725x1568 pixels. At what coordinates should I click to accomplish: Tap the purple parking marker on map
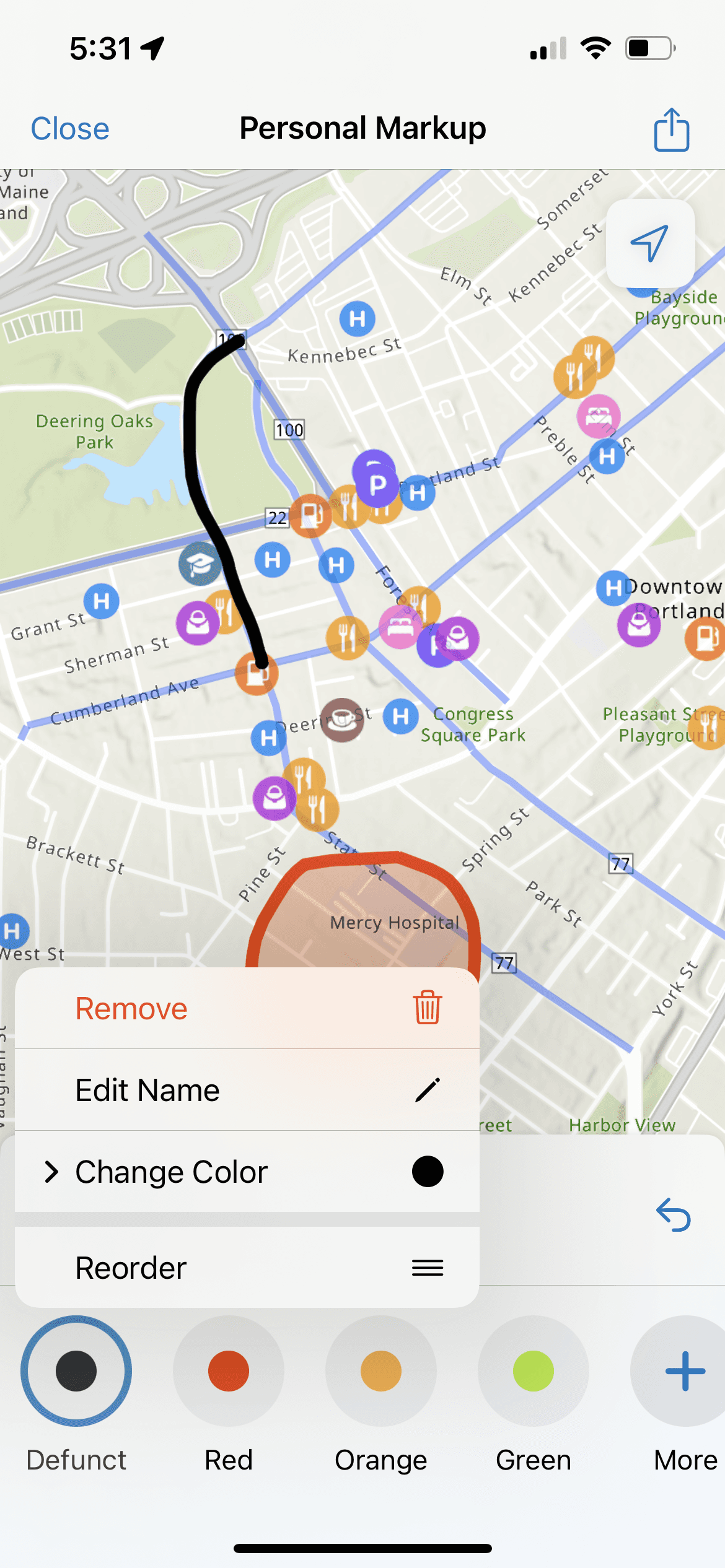pos(376,484)
